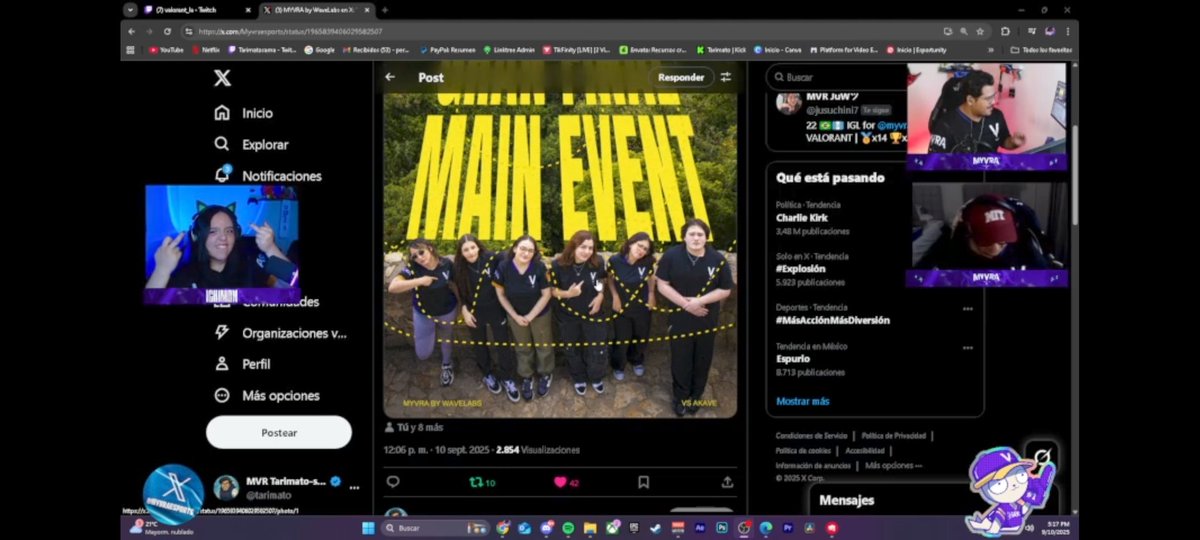1200x540 pixels.
Task: Open Premiere Pro from the taskbar
Action: [787, 528]
